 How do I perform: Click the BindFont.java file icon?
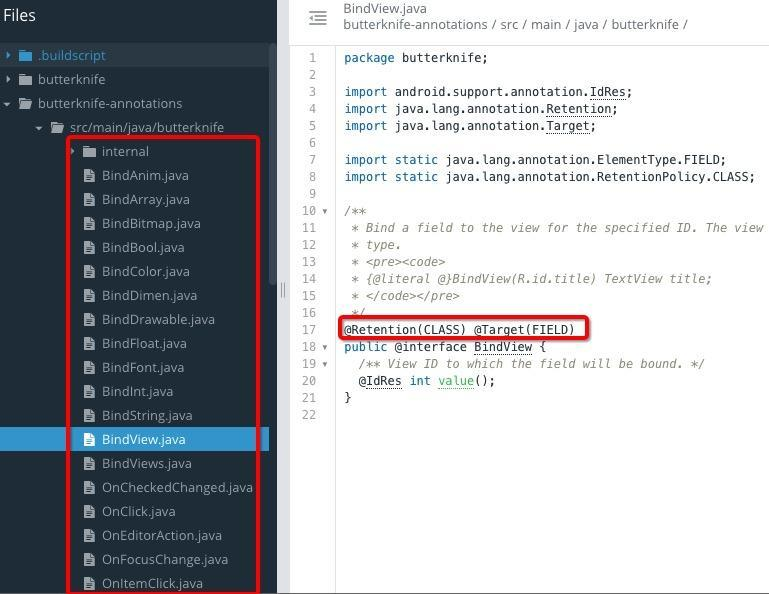89,368
